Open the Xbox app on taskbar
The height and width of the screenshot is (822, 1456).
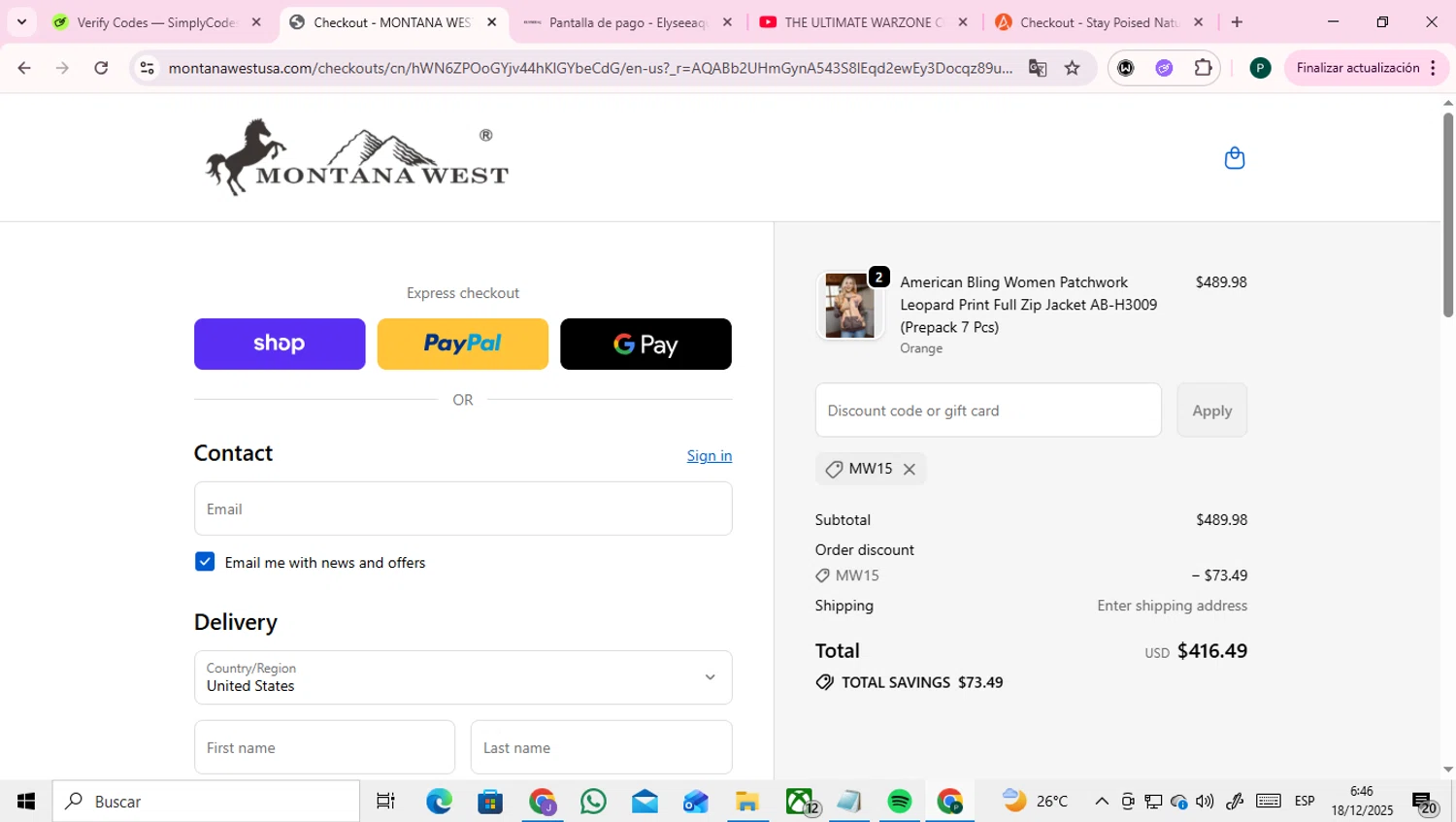click(800, 802)
